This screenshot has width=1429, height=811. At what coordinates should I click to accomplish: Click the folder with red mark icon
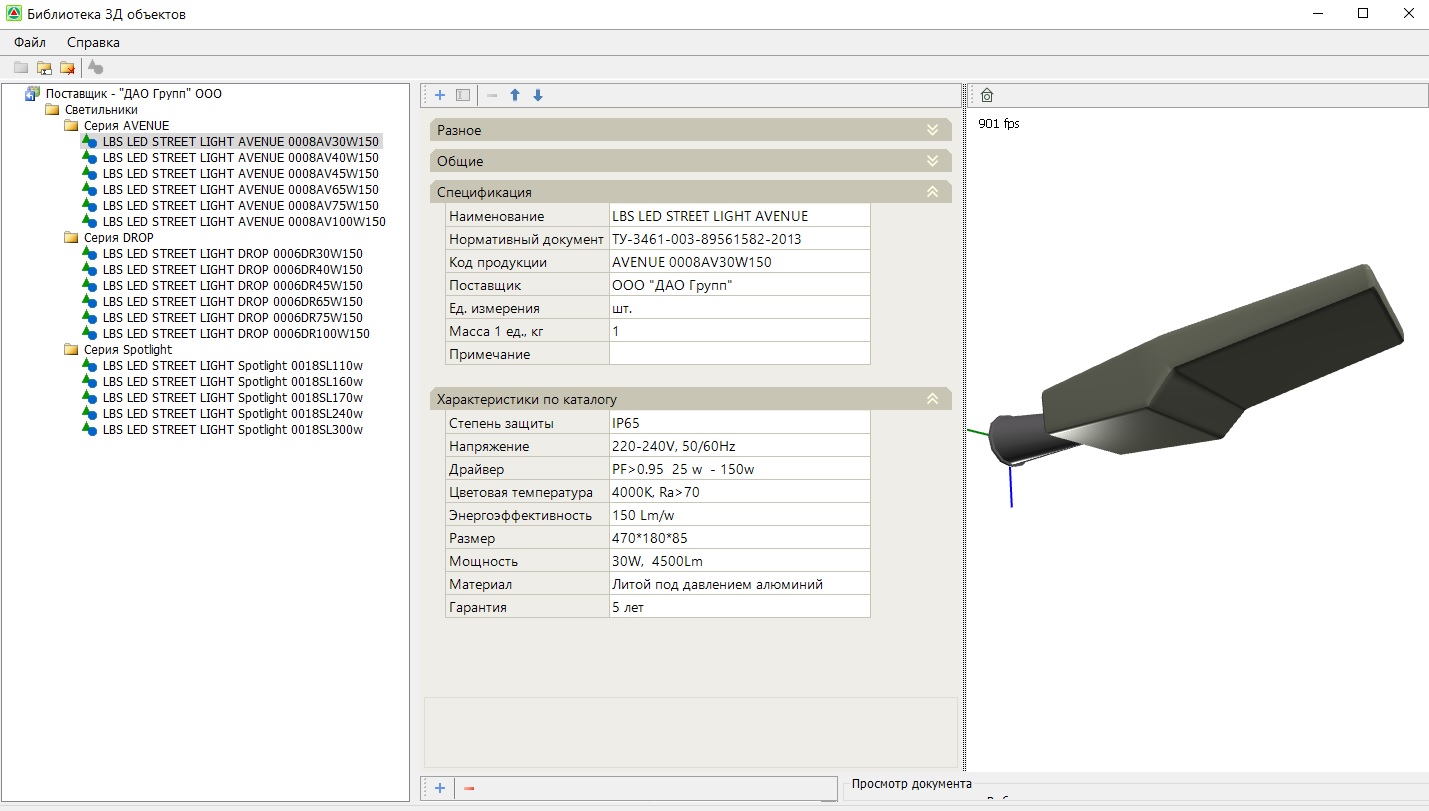pyautogui.click(x=67, y=68)
